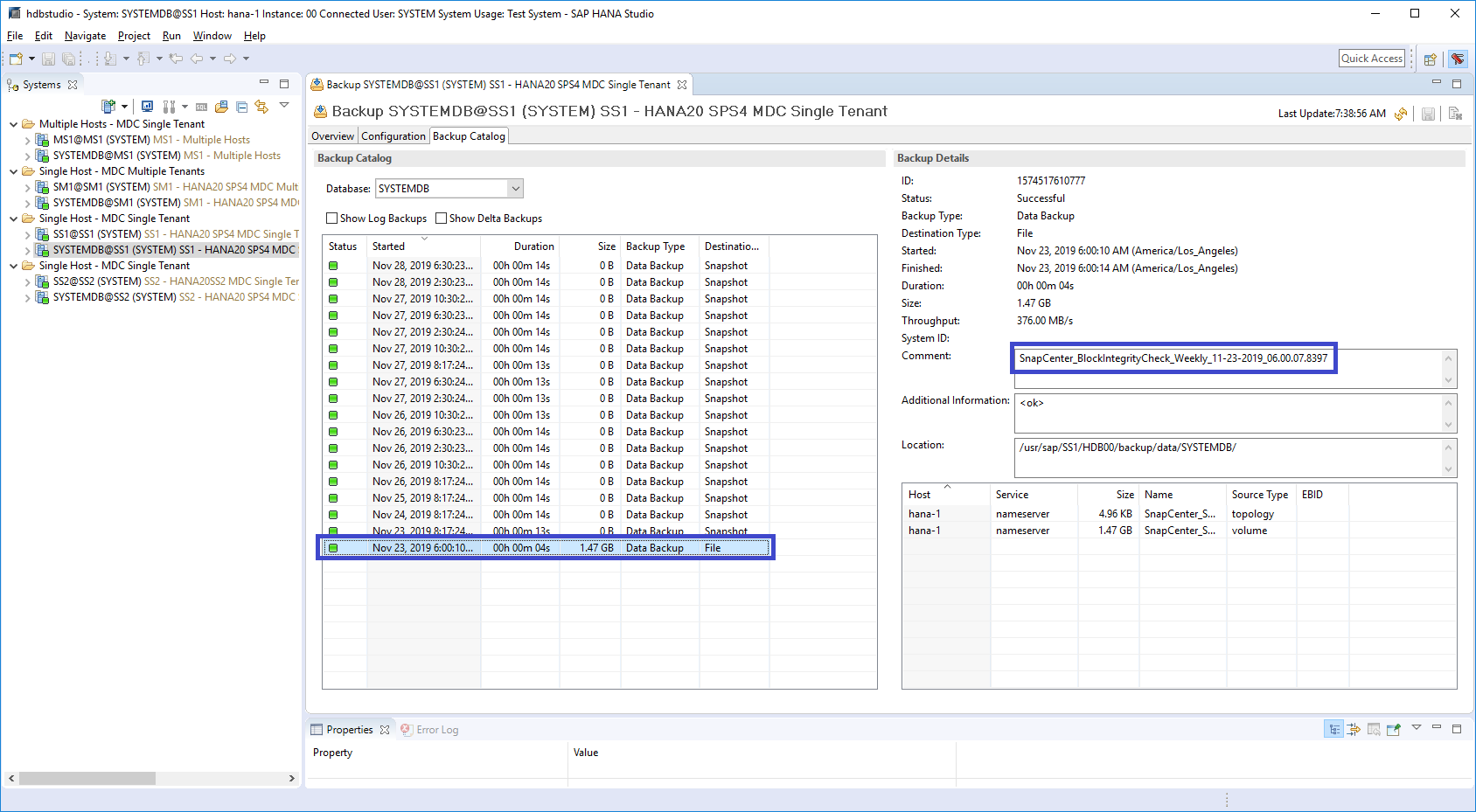Image resolution: width=1476 pixels, height=812 pixels.
Task: Open the Database dropdown showing SYSTEMDB
Action: [515, 189]
